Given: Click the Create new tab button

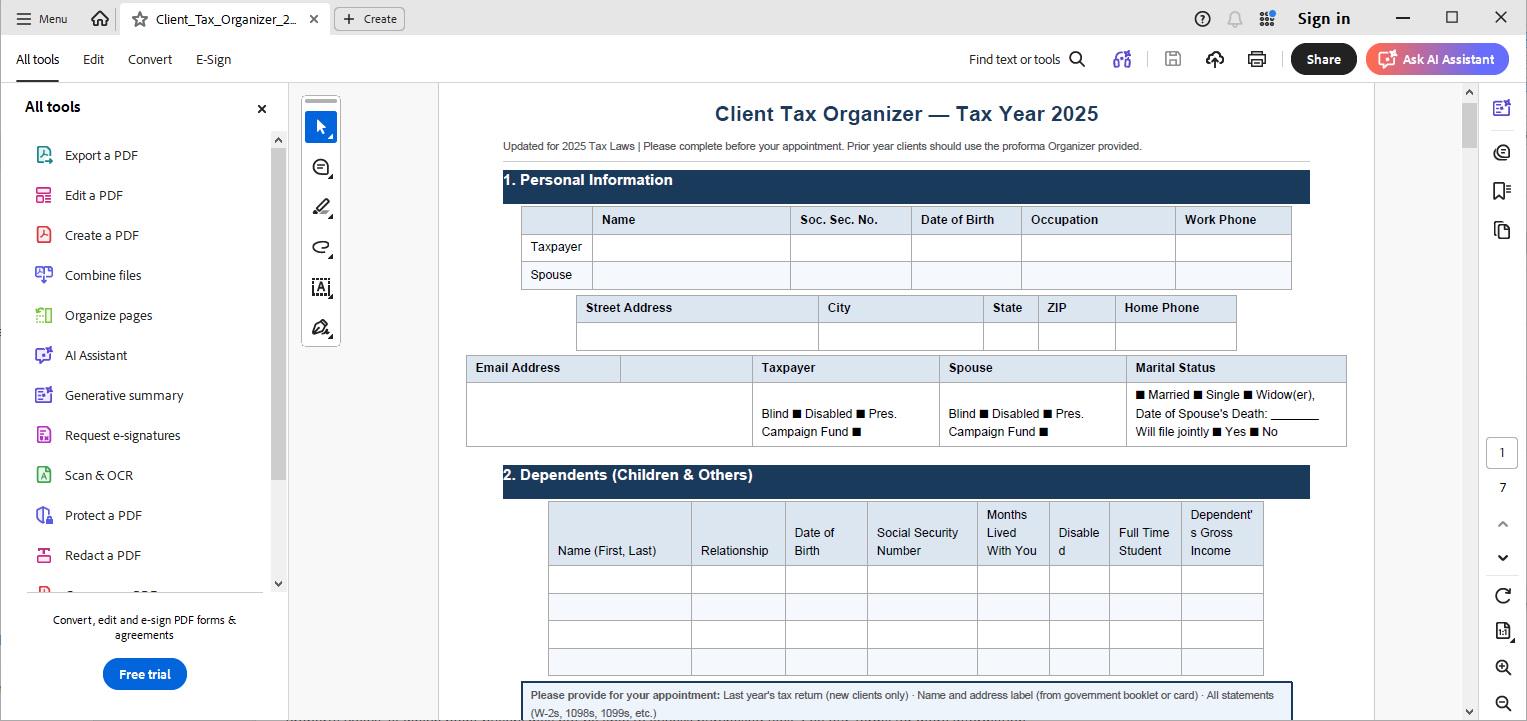Looking at the screenshot, I should [x=369, y=18].
